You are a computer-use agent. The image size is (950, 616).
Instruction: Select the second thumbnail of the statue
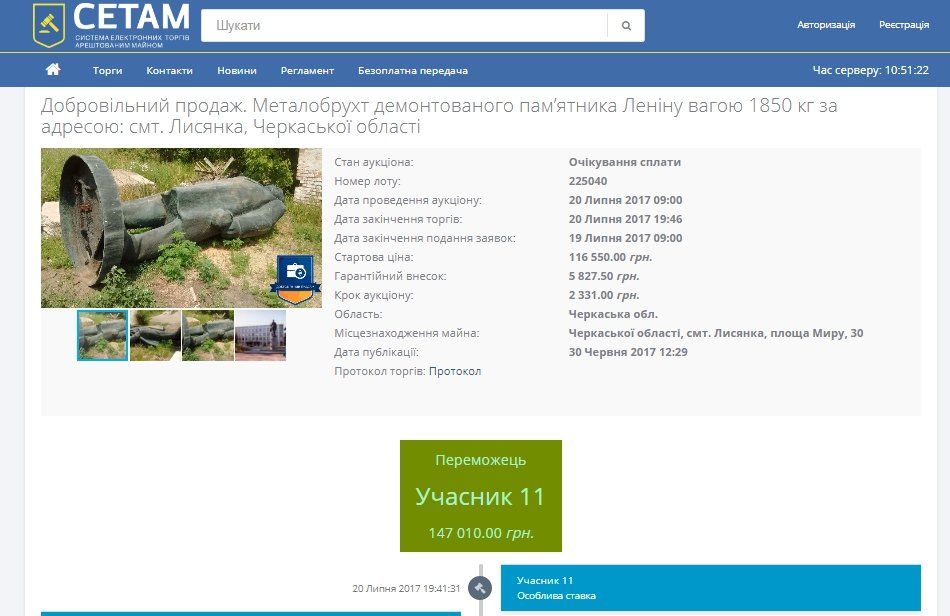pyautogui.click(x=154, y=335)
